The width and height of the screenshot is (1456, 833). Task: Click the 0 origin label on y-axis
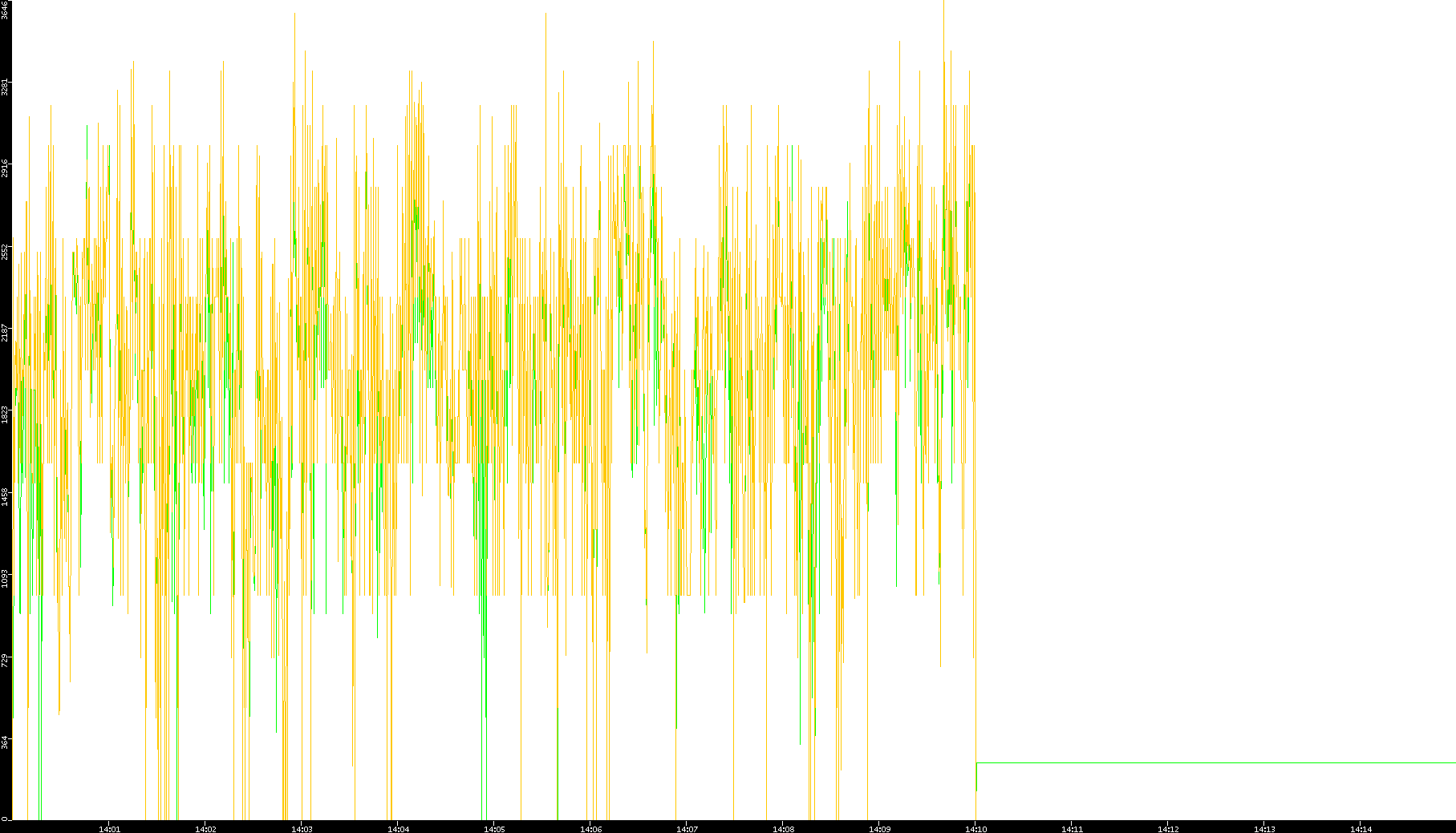5,819
